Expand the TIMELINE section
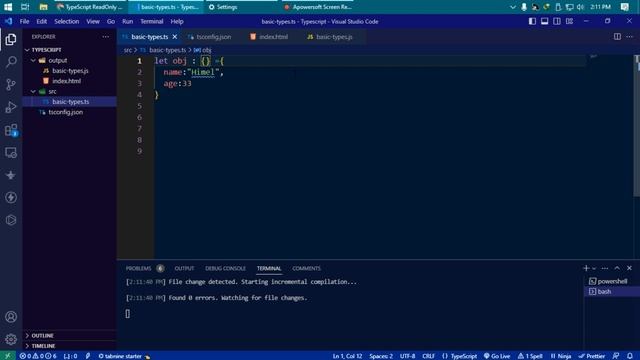The image size is (640, 360). (x=43, y=346)
